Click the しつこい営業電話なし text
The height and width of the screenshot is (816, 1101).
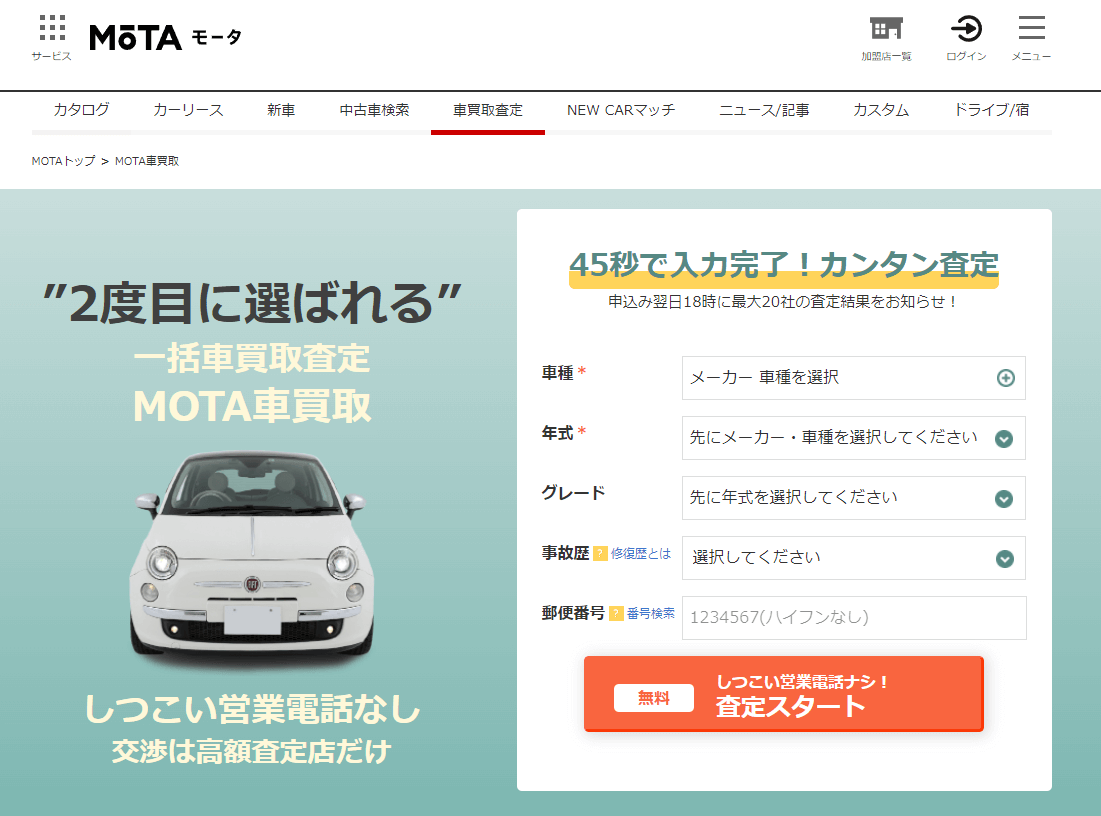(251, 709)
